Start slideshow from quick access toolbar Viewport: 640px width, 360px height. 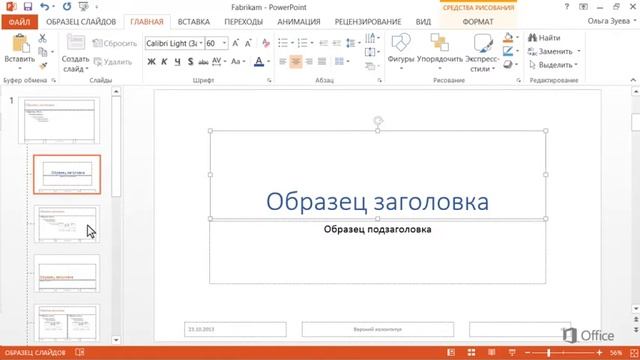tap(83, 7)
